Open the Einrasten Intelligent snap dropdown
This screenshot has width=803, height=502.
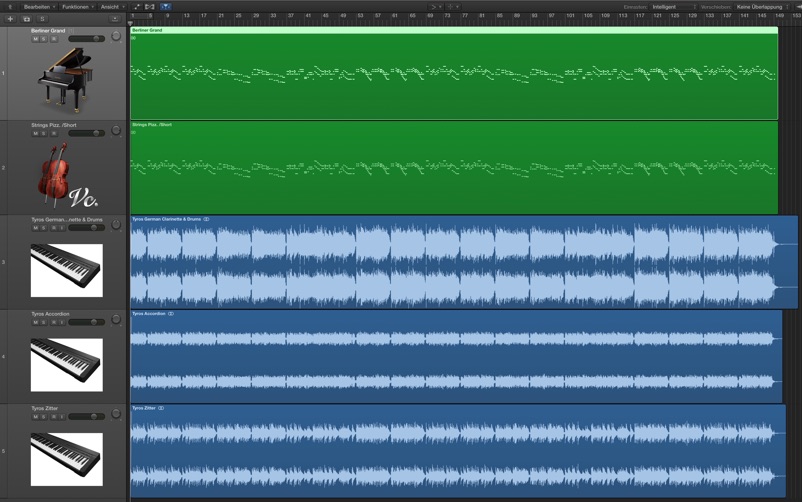pos(673,7)
